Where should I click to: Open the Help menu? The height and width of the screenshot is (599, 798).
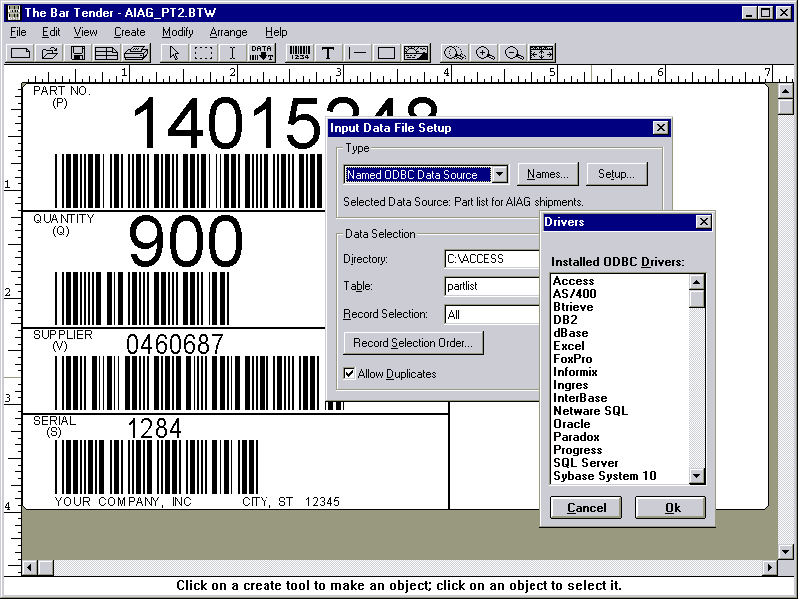[x=276, y=32]
